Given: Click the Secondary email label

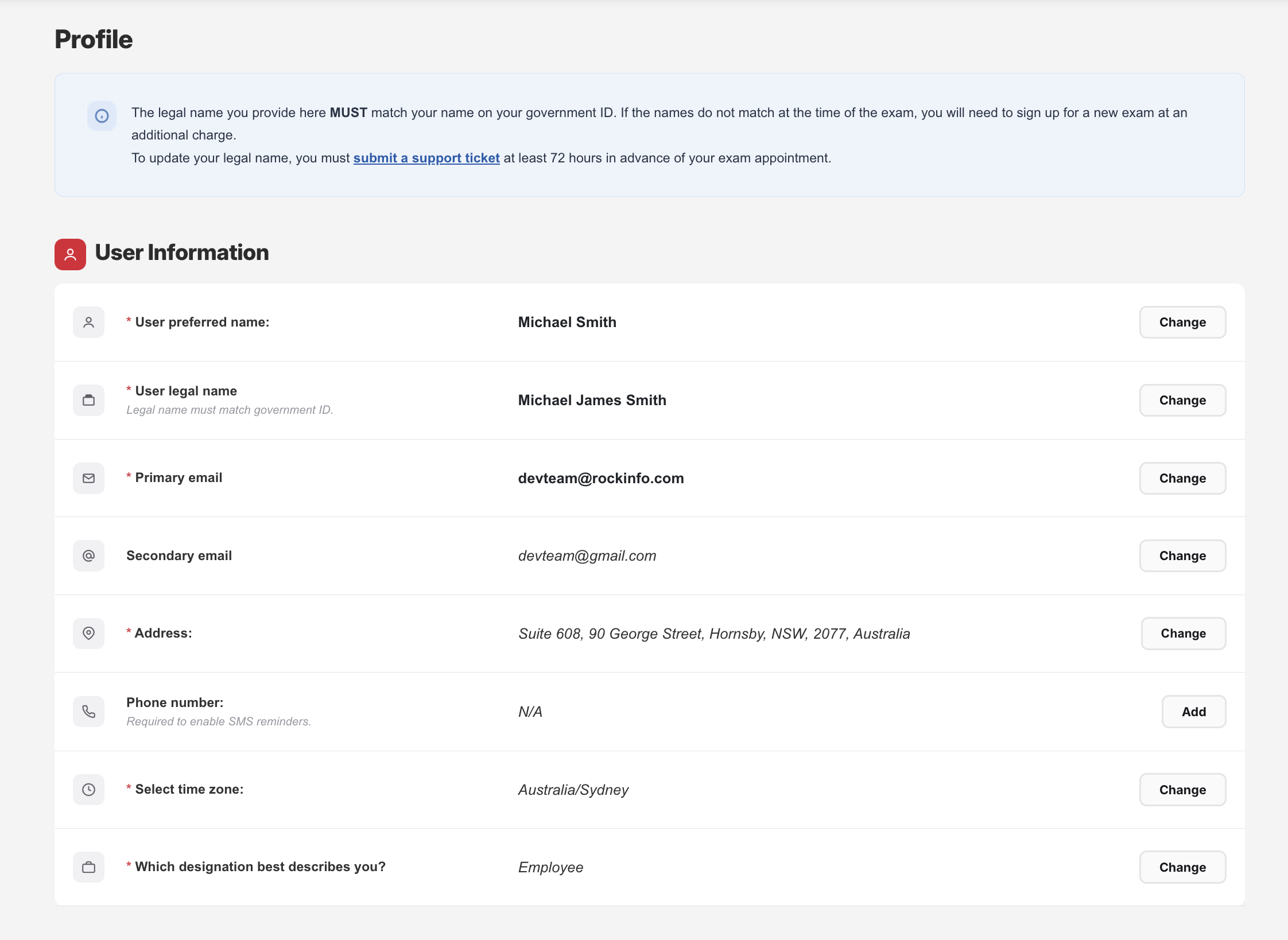Looking at the screenshot, I should 179,556.
